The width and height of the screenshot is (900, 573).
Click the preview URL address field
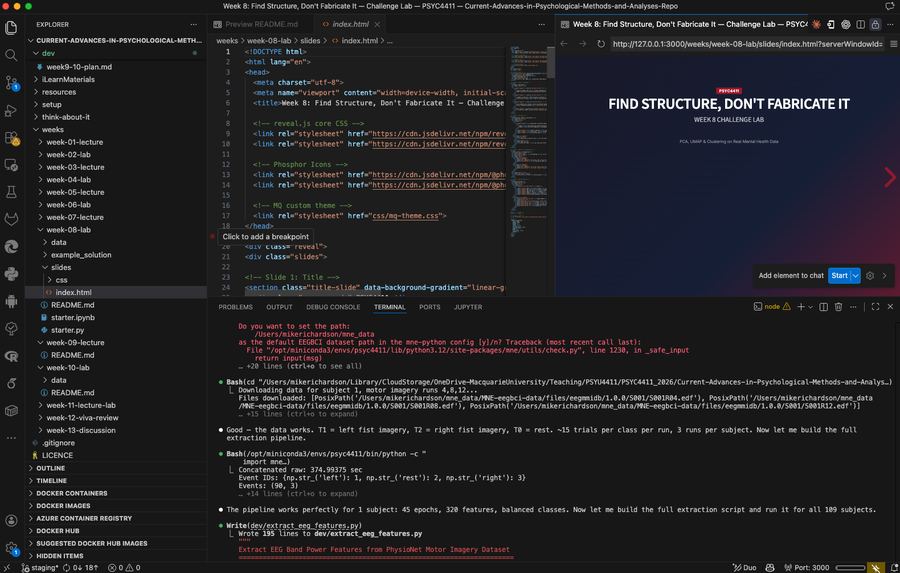click(x=747, y=44)
